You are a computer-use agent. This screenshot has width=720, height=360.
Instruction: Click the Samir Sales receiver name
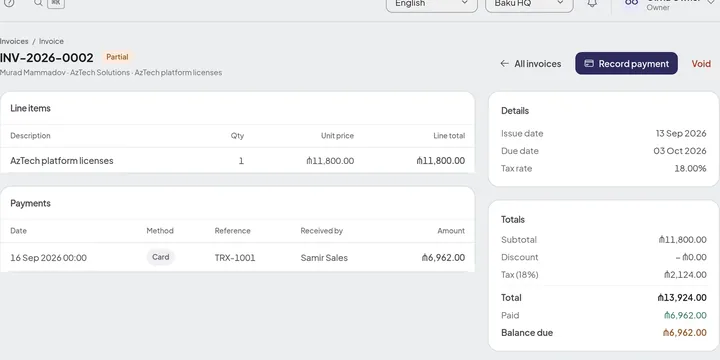(x=324, y=258)
